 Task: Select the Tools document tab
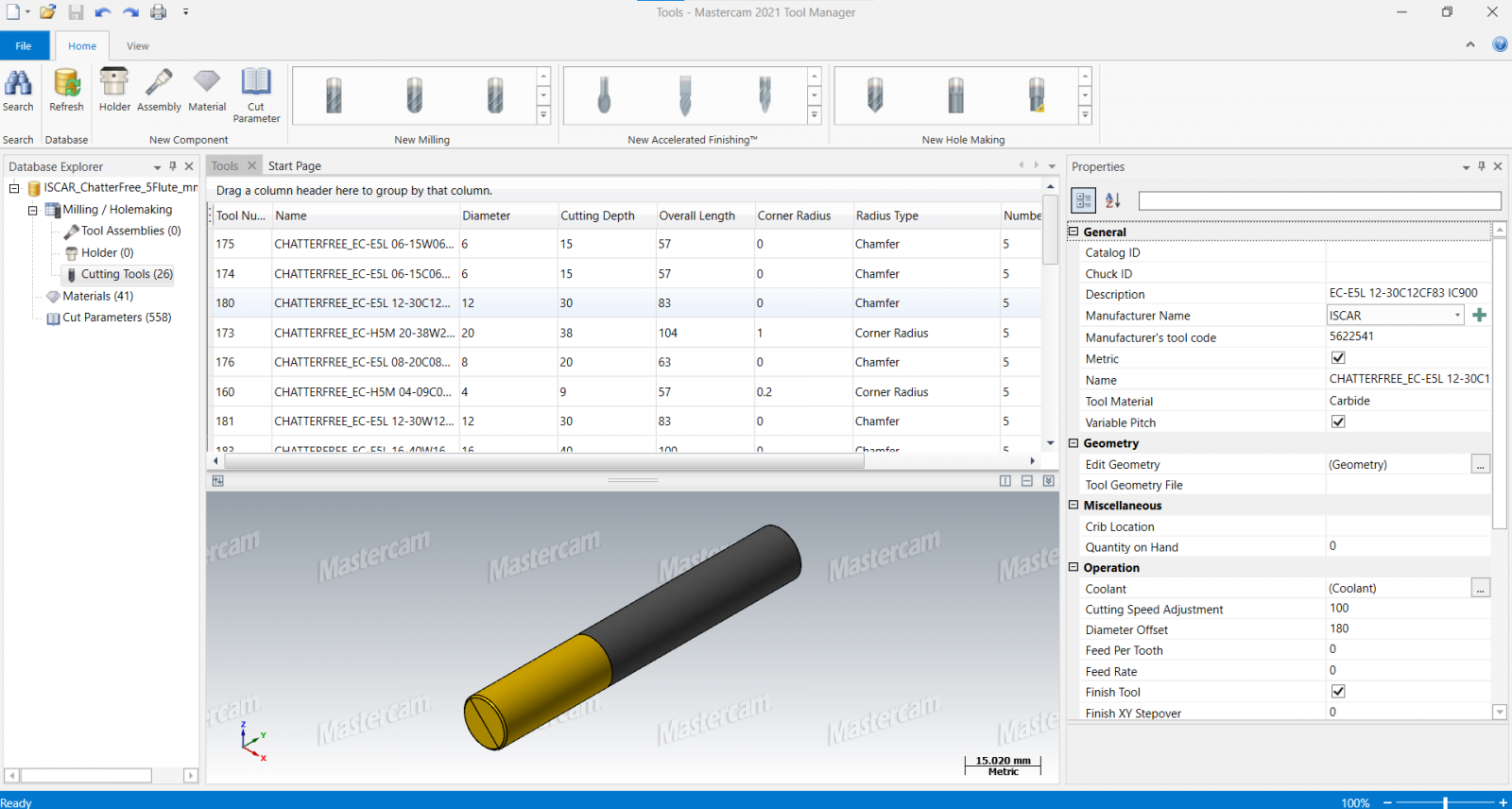[x=225, y=165]
